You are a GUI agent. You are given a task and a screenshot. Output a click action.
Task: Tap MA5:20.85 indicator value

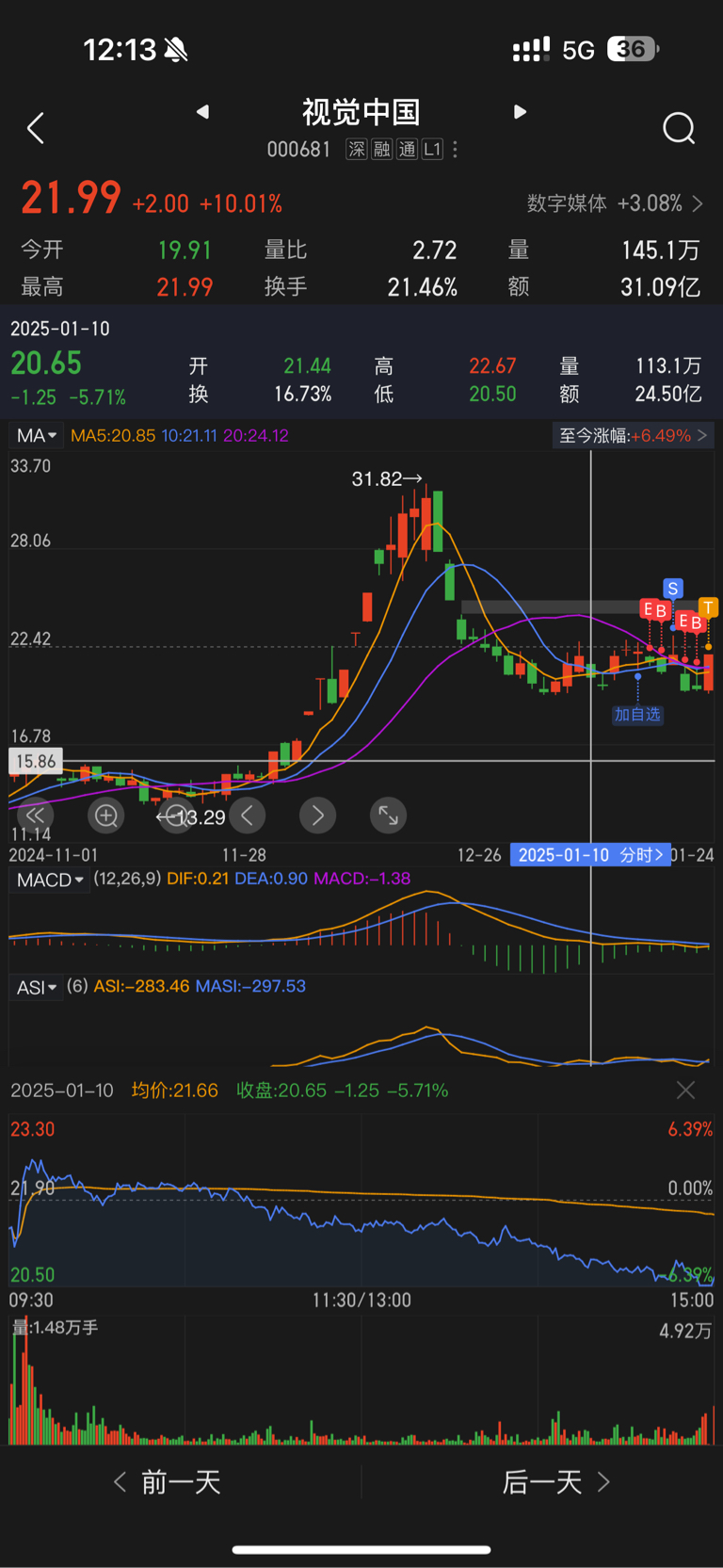(113, 436)
